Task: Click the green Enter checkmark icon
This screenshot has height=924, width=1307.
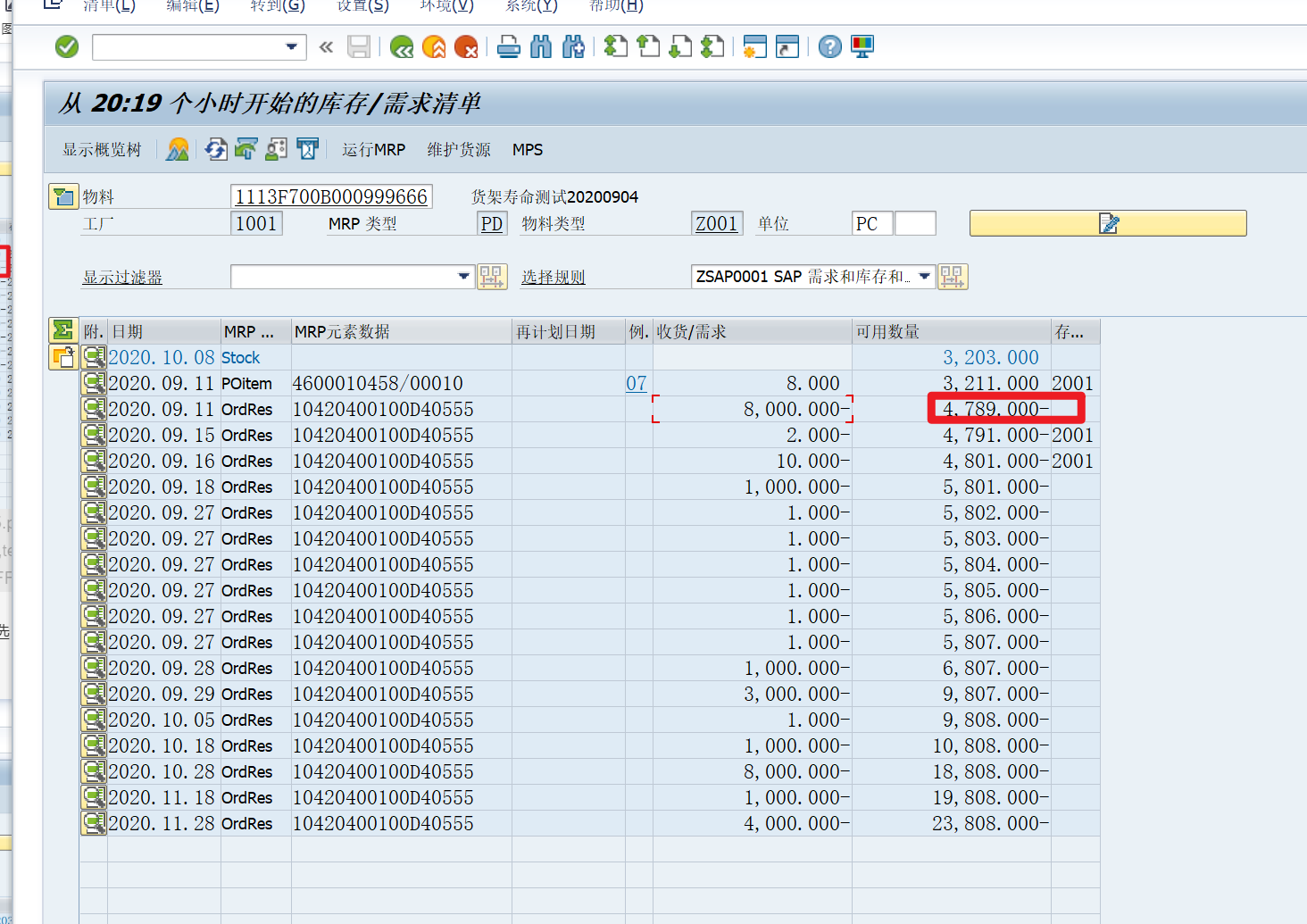Action: pos(66,46)
